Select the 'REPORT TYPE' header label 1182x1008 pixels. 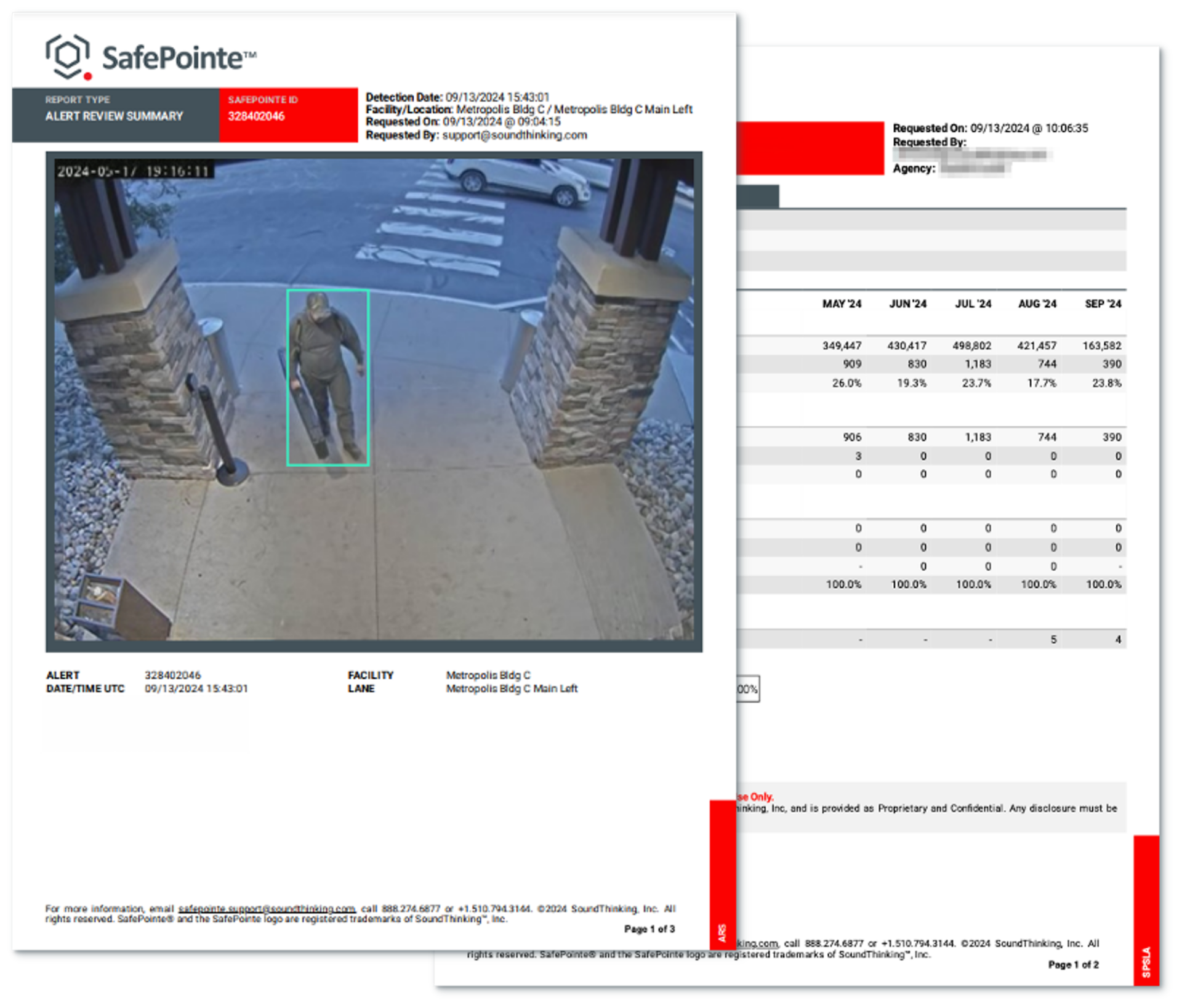point(77,100)
